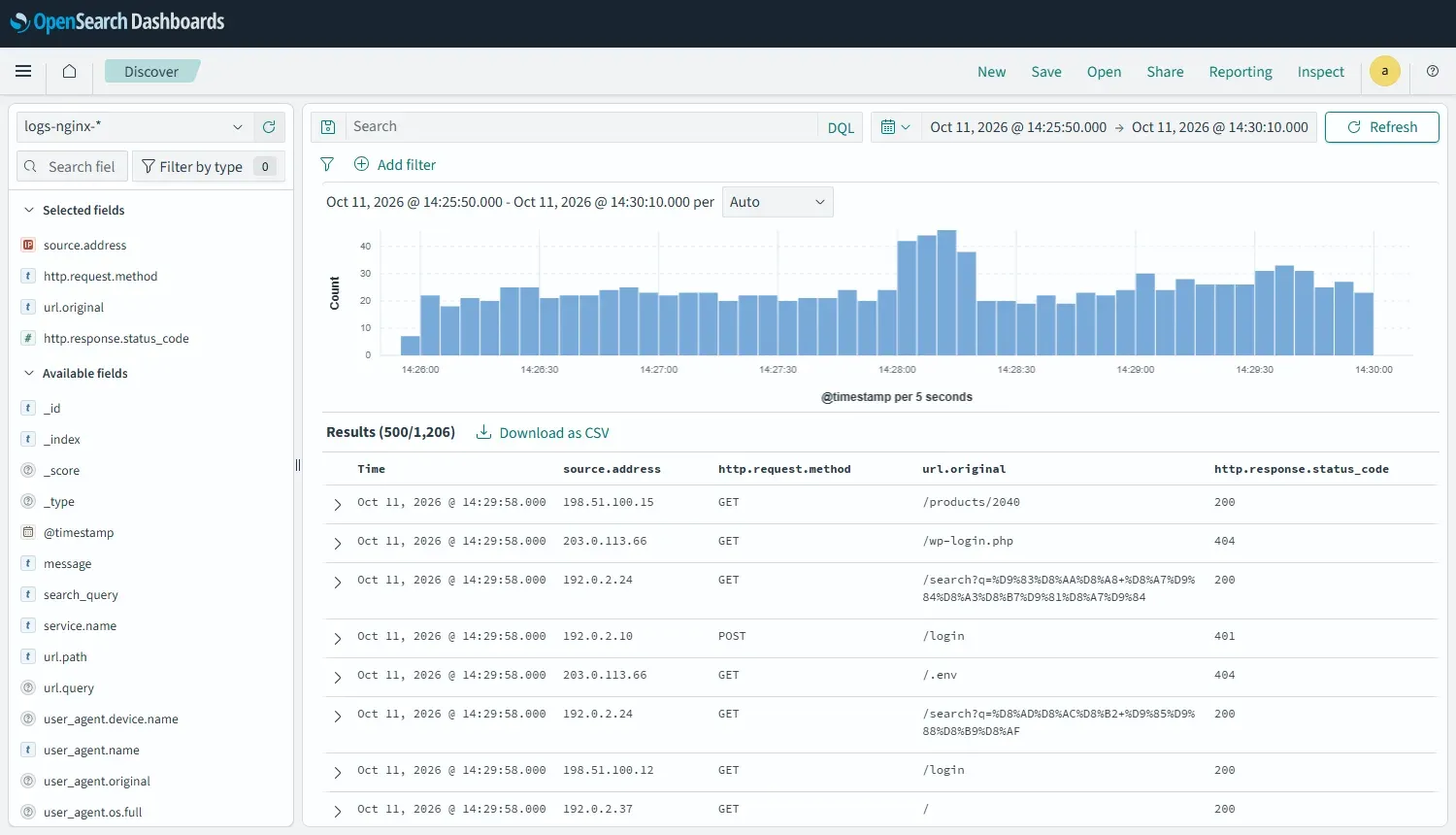Switch query language via DQL
The image size is (1456, 835).
pos(841,127)
